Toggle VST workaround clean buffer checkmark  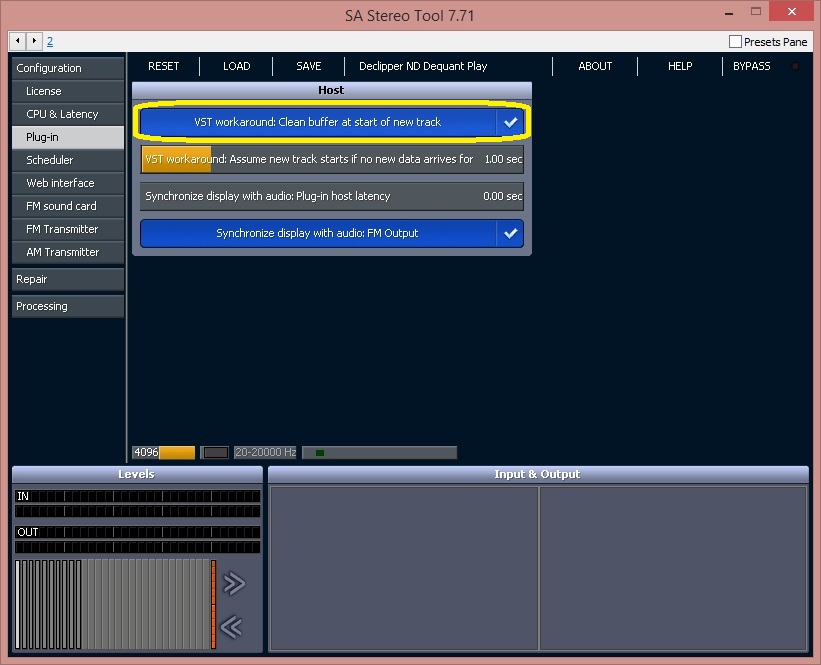(x=510, y=123)
